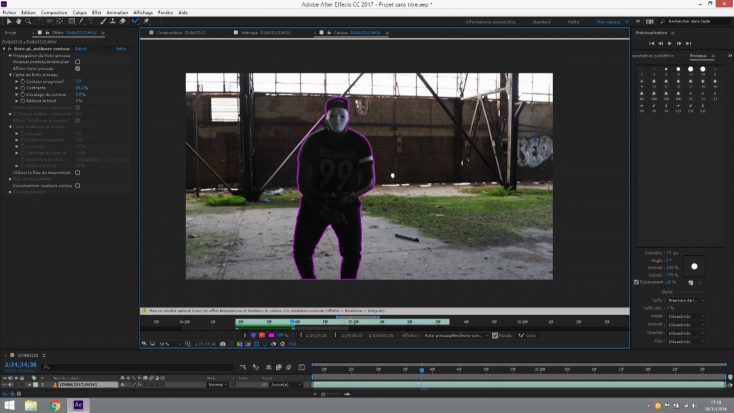Viewport: 734px width, 413px height.
Task: Open the Calque menu
Action: click(80, 13)
